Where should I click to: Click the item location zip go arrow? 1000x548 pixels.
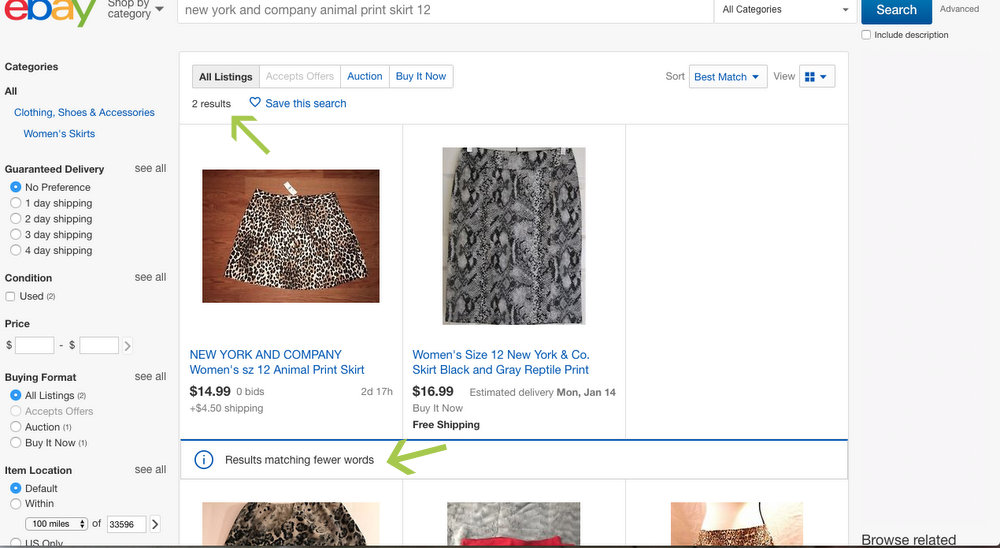154,524
